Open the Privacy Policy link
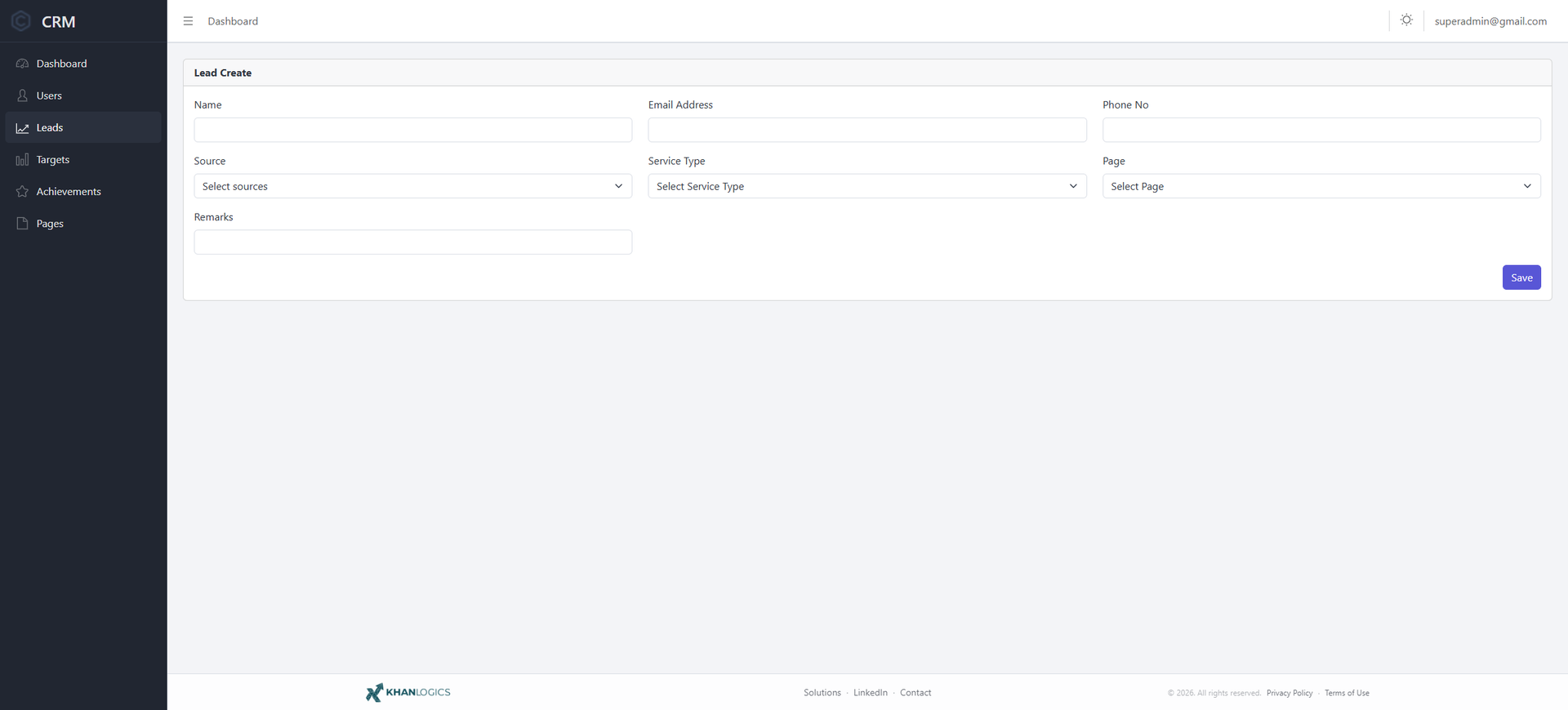Image resolution: width=1568 pixels, height=710 pixels. [x=1290, y=693]
